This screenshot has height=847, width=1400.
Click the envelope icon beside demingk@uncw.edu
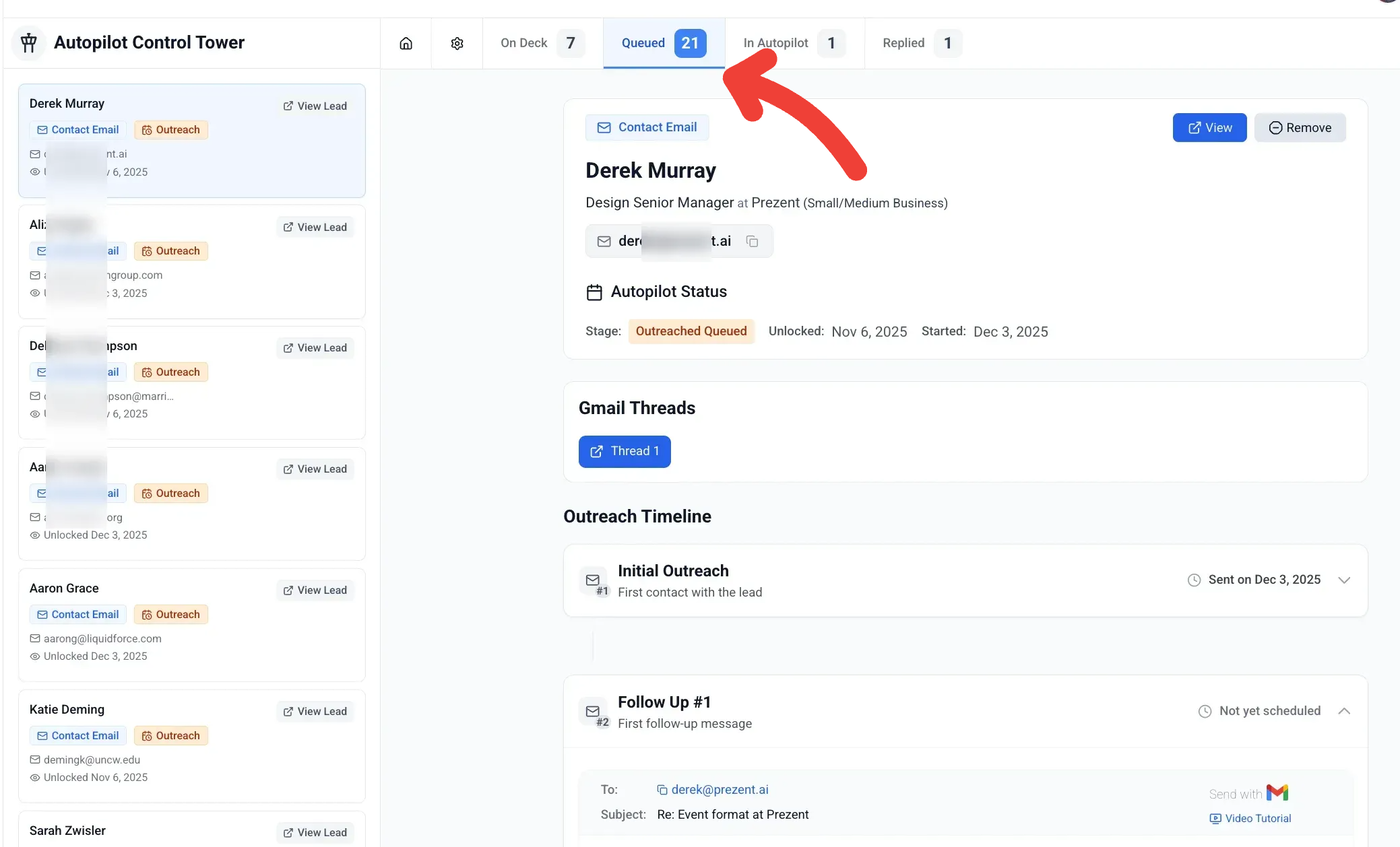[35, 759]
